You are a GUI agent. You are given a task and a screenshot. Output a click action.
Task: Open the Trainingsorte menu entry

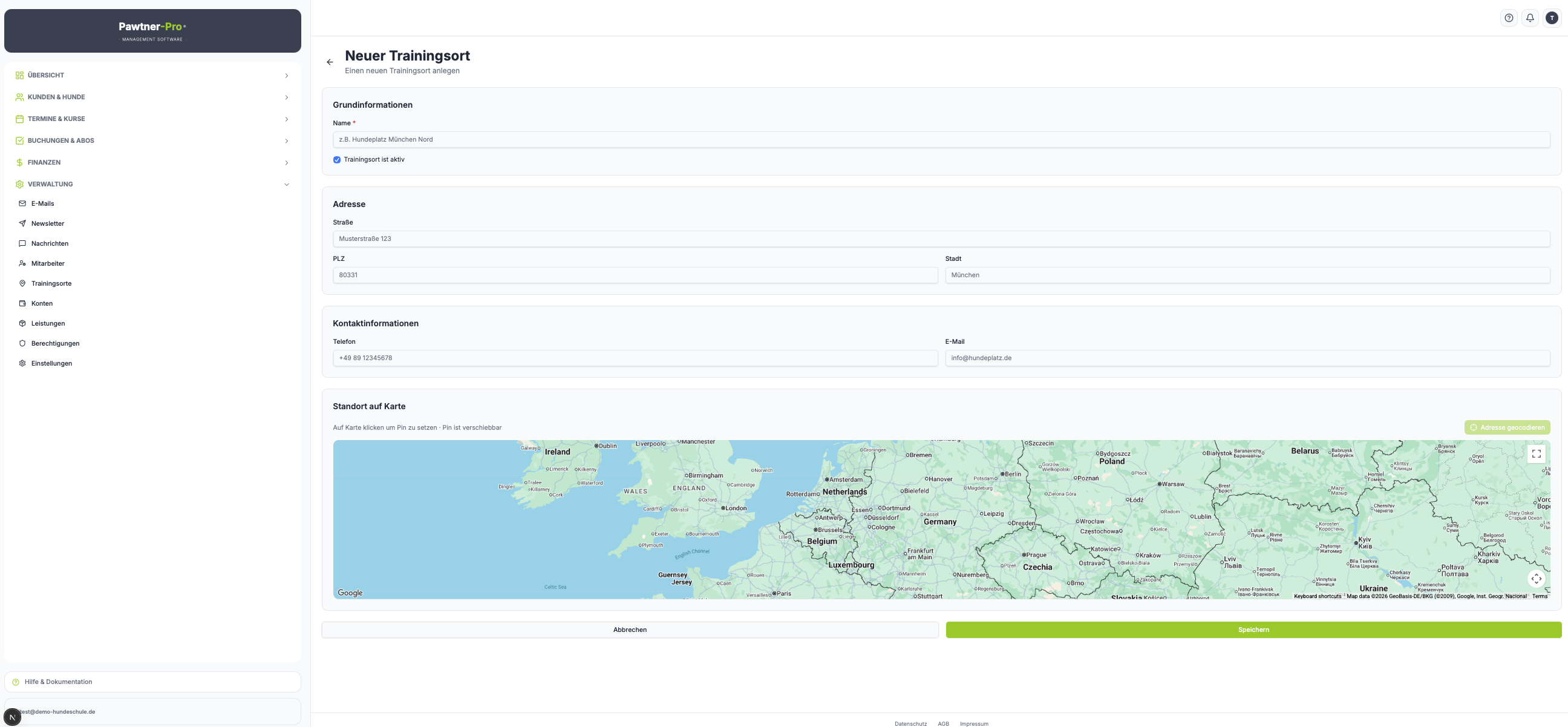[x=152, y=284]
